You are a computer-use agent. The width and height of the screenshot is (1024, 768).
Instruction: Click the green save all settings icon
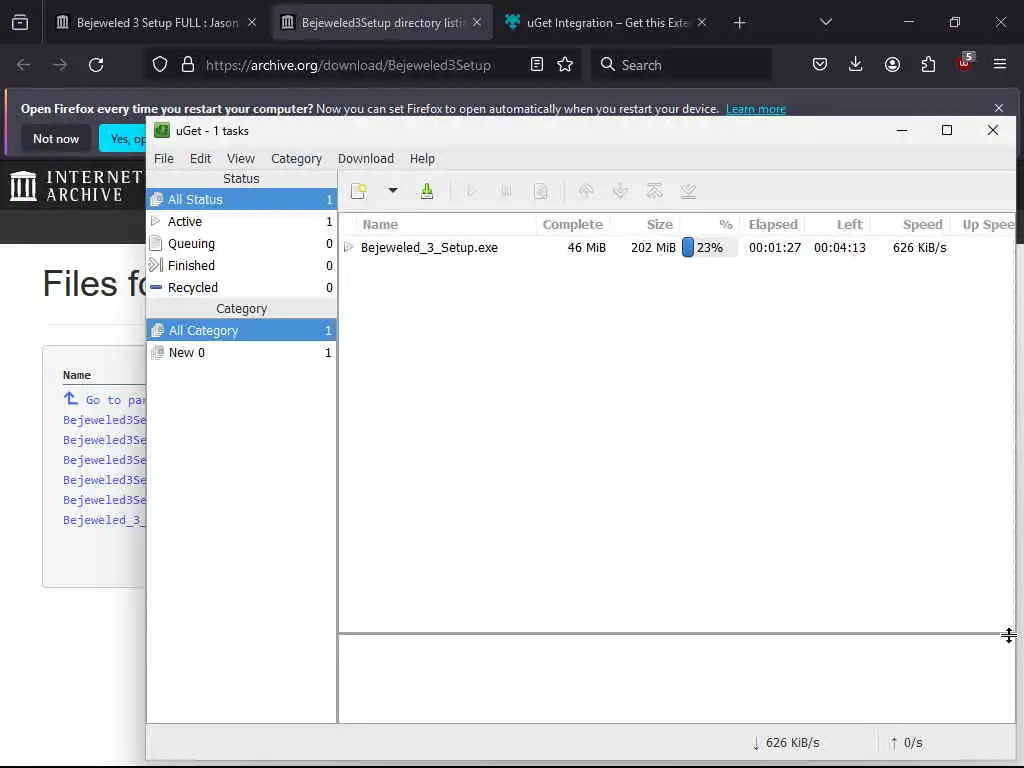coord(426,191)
